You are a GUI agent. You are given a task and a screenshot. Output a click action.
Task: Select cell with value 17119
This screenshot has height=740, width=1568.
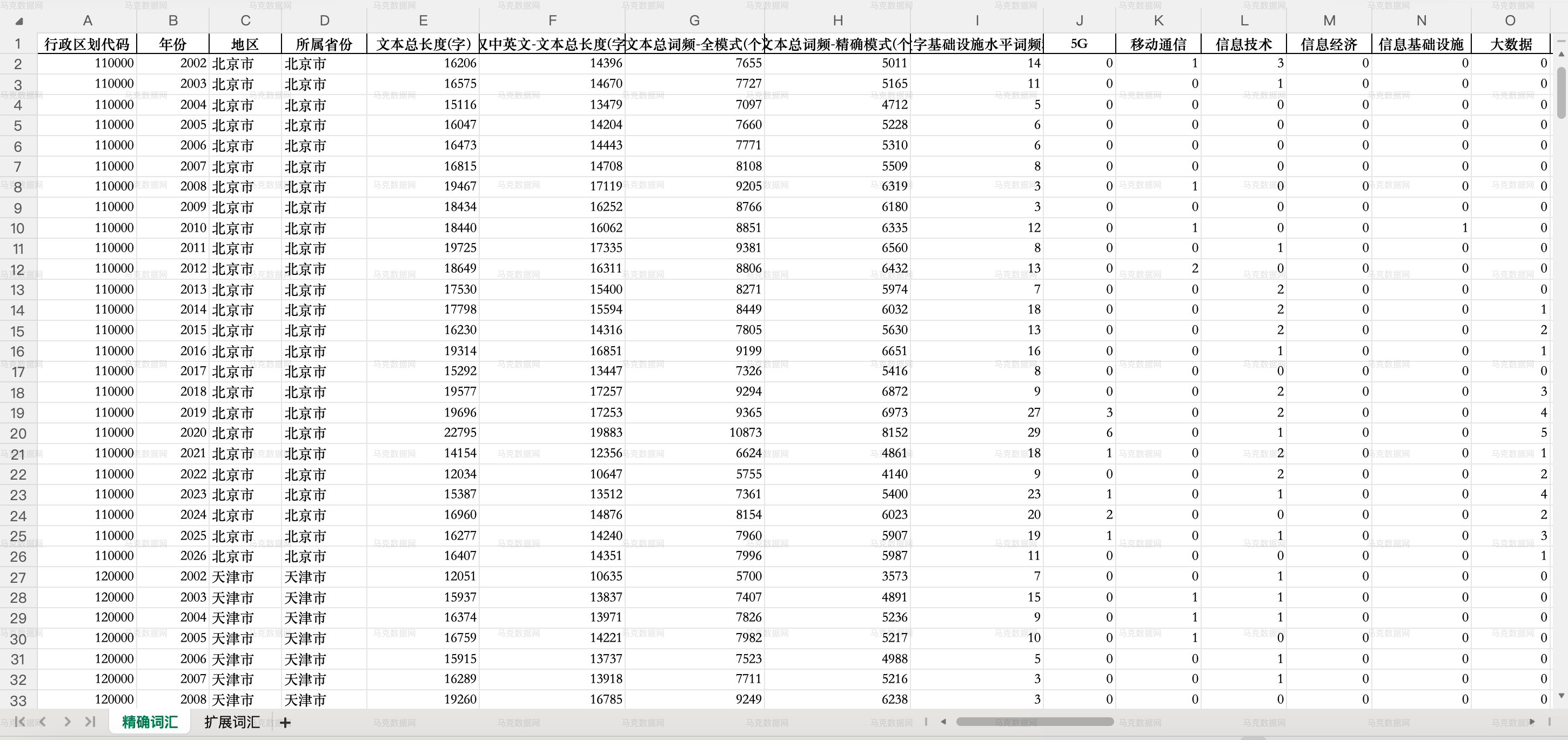tap(552, 186)
